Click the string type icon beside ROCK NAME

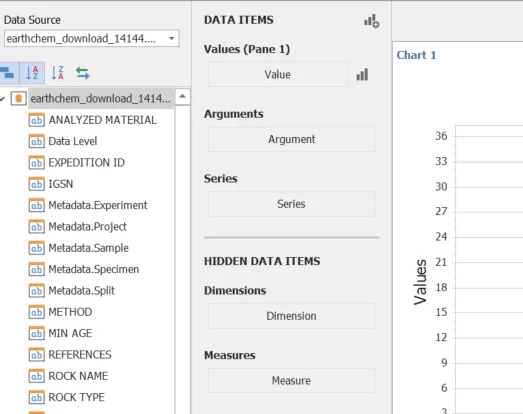click(x=36, y=376)
